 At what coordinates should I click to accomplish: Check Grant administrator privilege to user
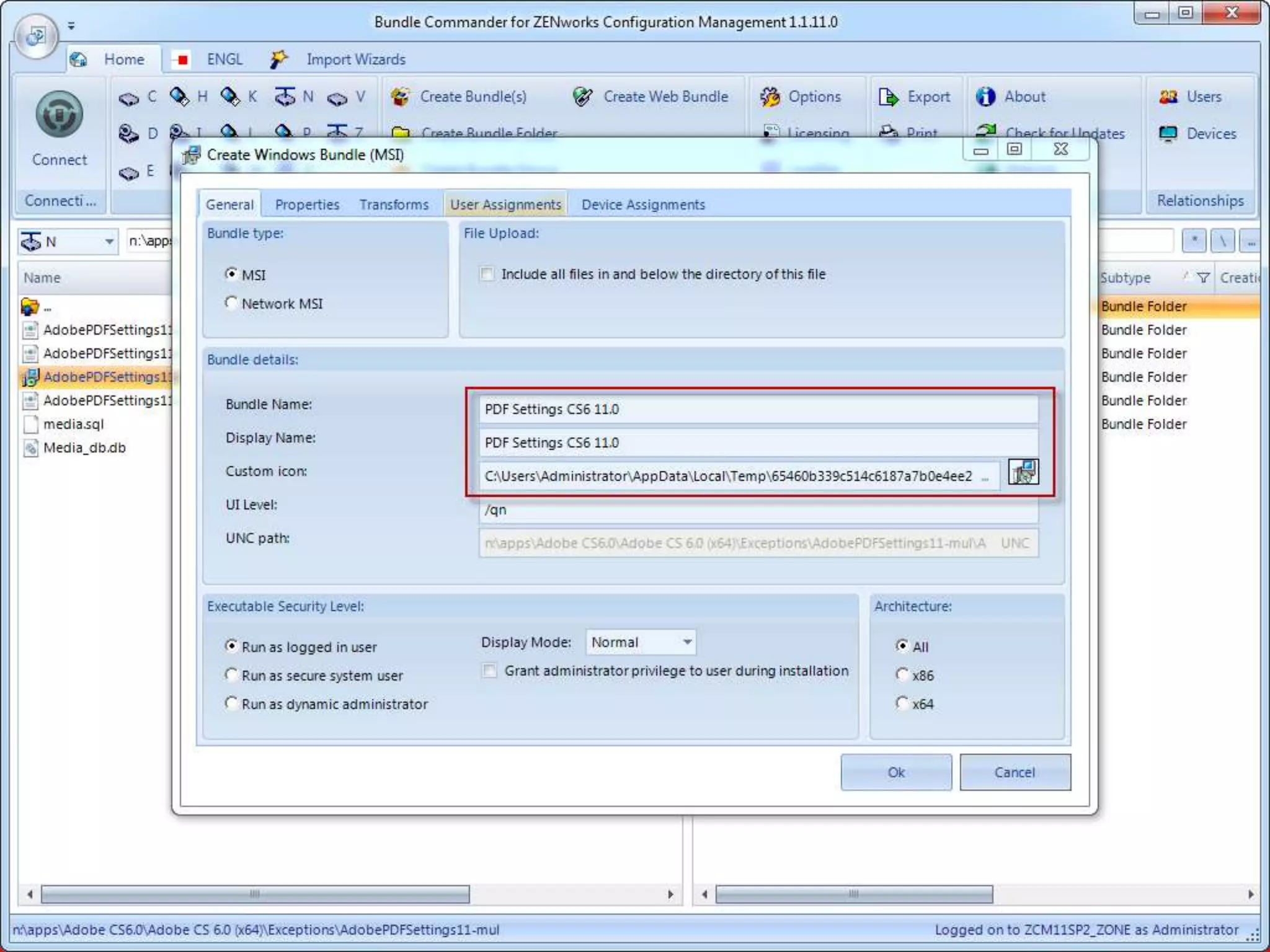(490, 671)
